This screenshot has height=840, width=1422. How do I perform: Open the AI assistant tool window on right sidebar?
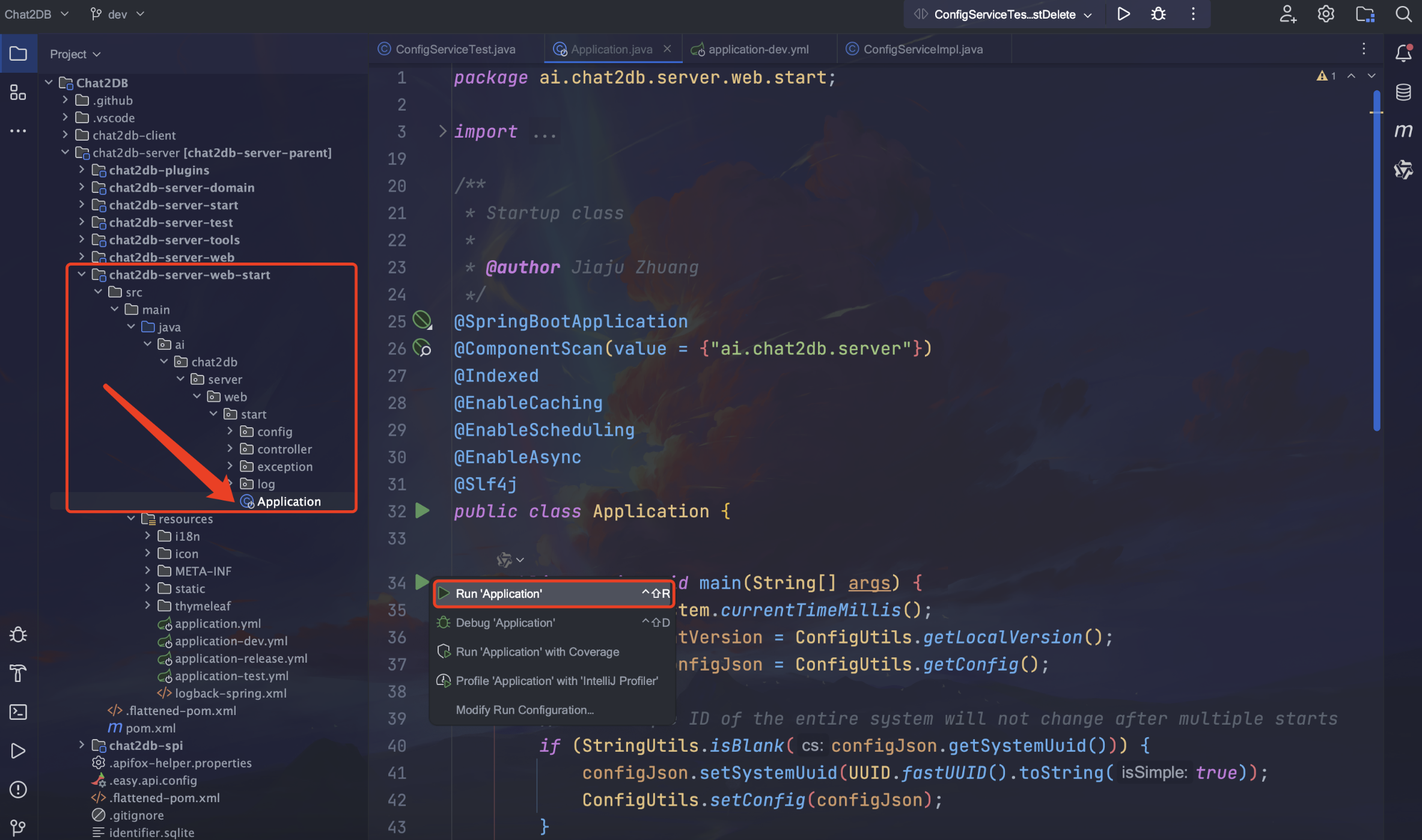pos(1403,169)
